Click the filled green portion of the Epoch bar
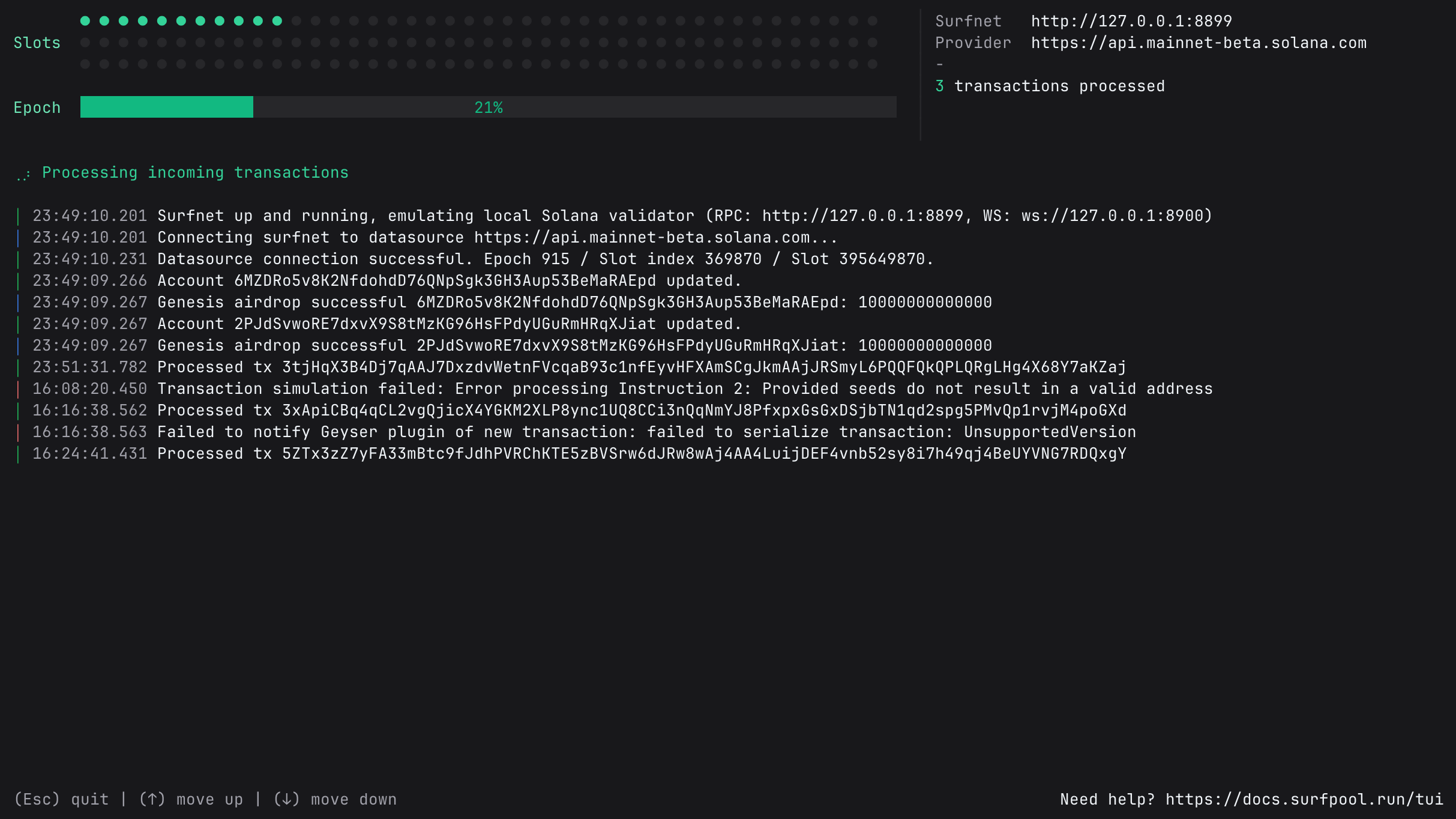1456x819 pixels. [166, 107]
